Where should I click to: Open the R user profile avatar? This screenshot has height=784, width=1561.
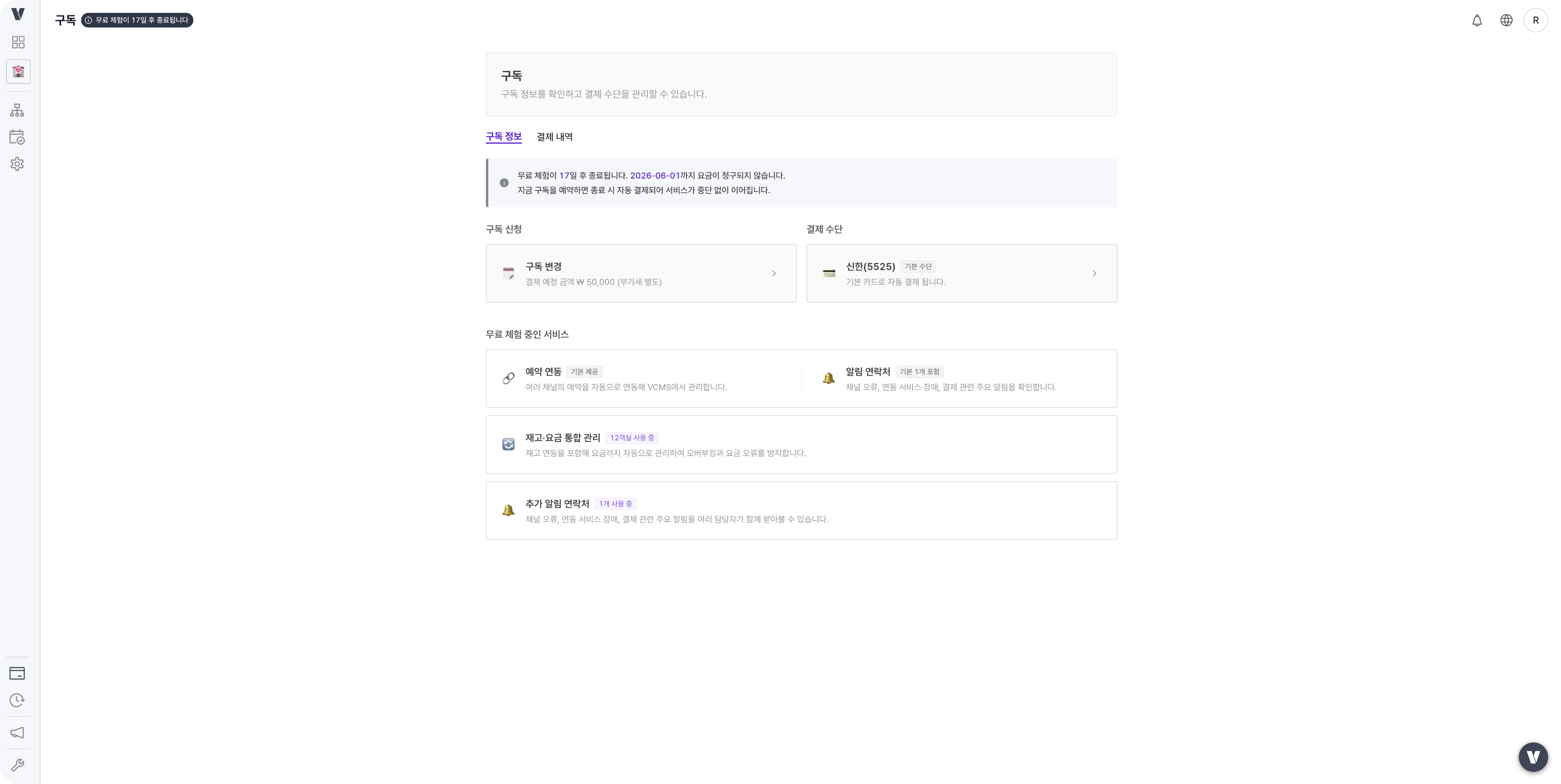(x=1535, y=20)
